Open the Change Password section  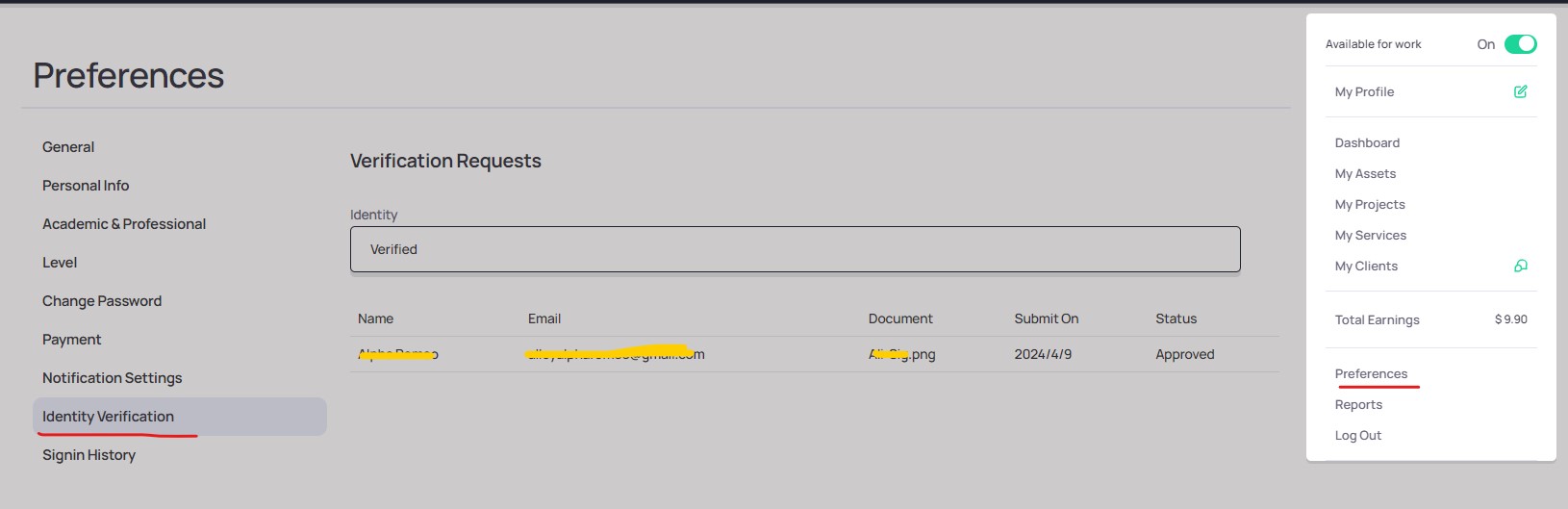tap(102, 301)
